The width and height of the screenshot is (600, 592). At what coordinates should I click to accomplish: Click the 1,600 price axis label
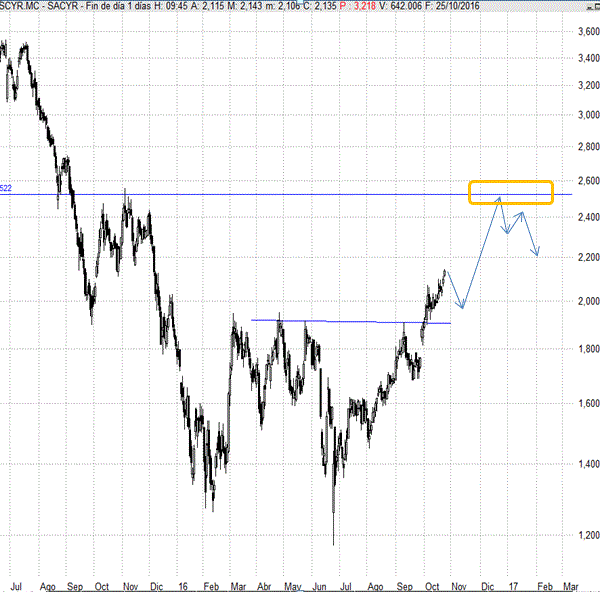[x=589, y=403]
